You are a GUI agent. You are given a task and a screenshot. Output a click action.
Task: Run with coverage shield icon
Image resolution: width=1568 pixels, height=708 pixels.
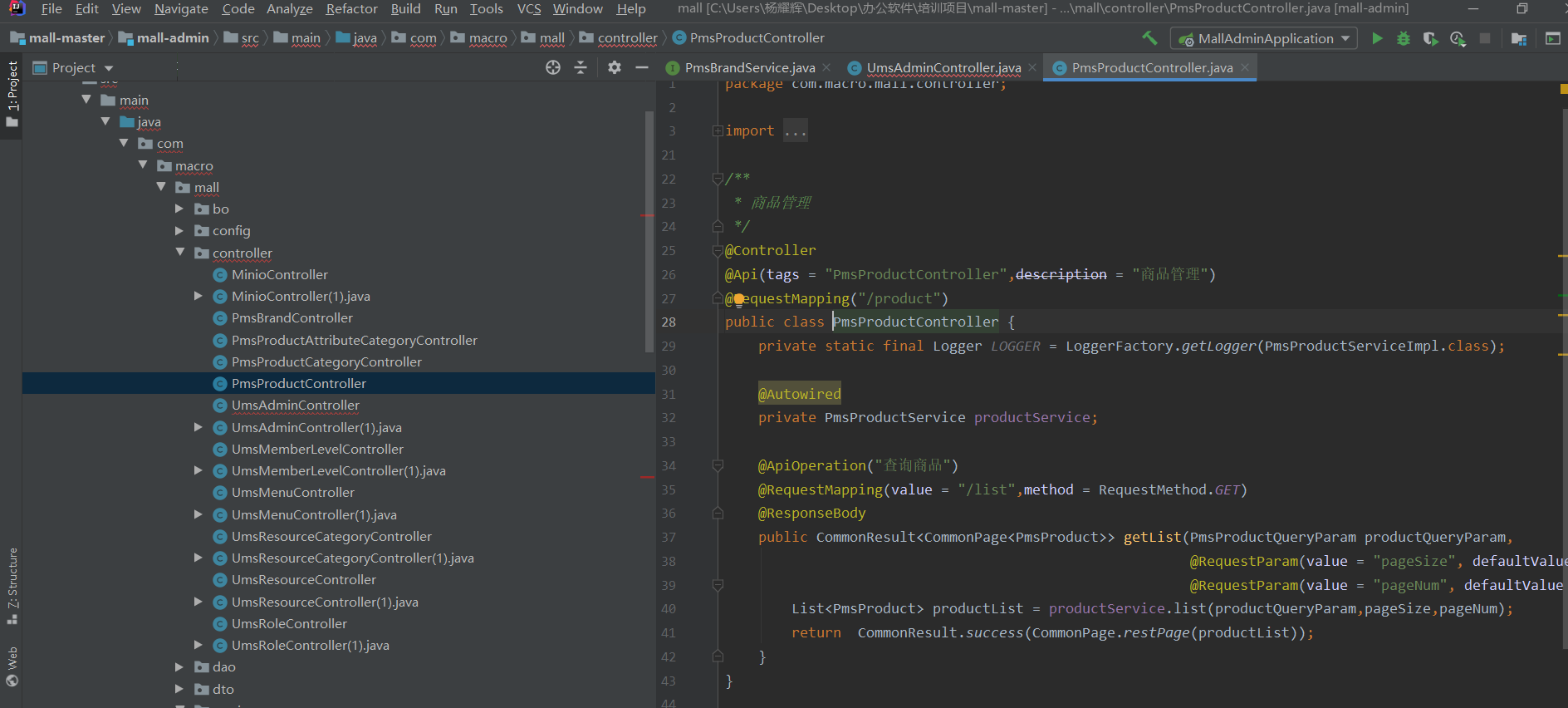(x=1430, y=38)
